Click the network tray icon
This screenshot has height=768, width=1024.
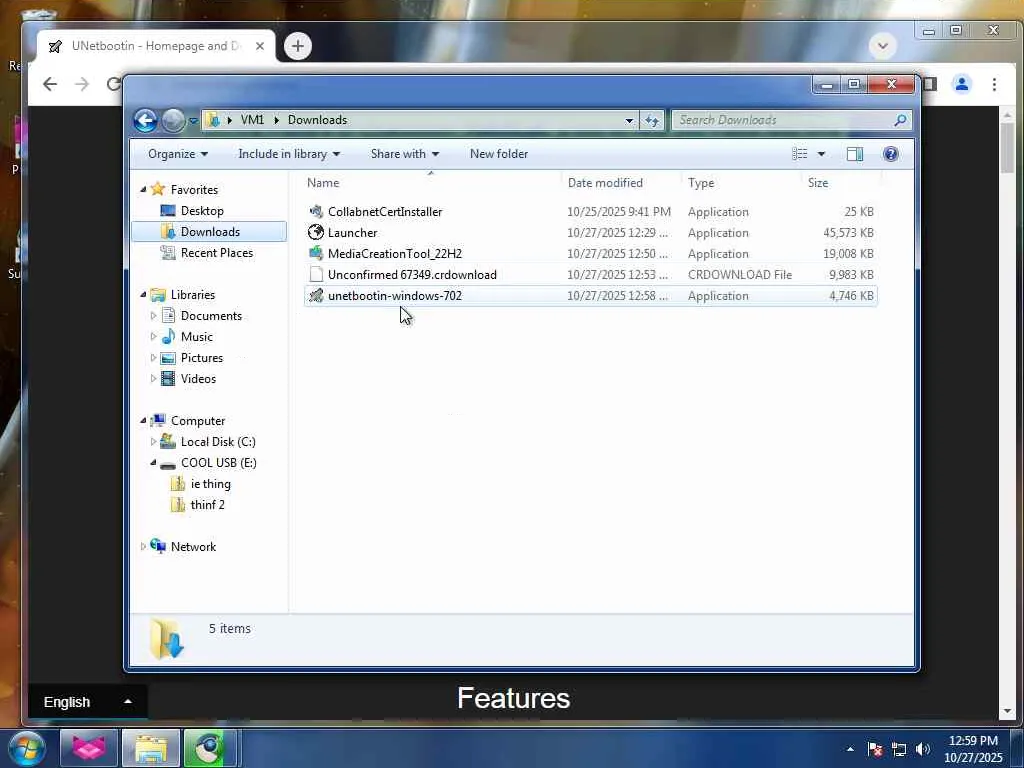899,749
